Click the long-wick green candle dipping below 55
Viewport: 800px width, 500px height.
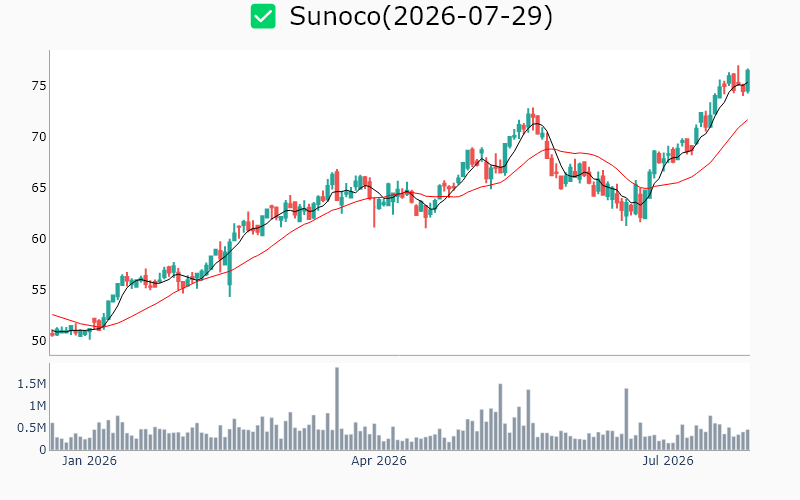pyautogui.click(x=230, y=268)
